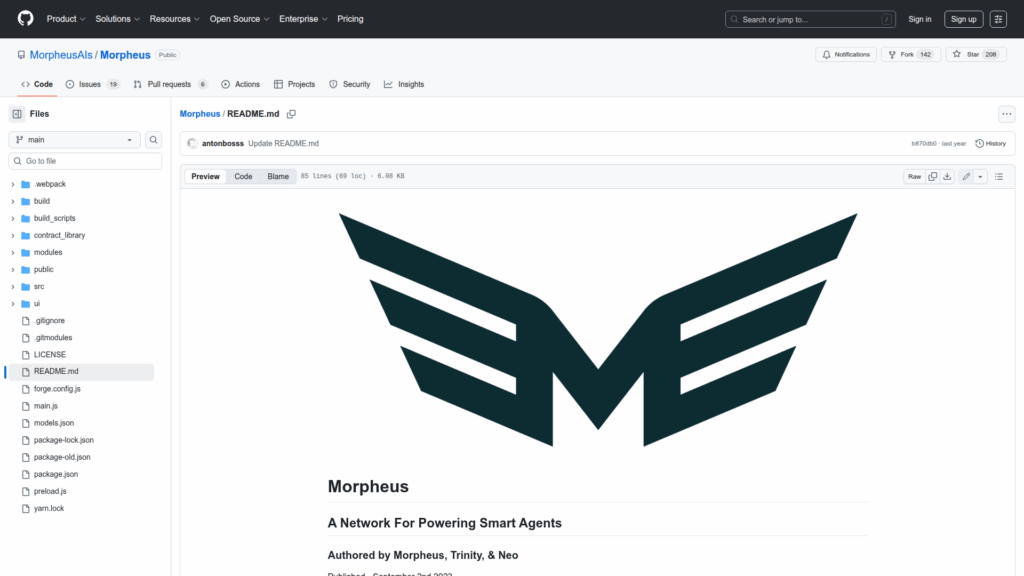The height and width of the screenshot is (576, 1024).
Task: Open the Projects tab
Action: (295, 84)
